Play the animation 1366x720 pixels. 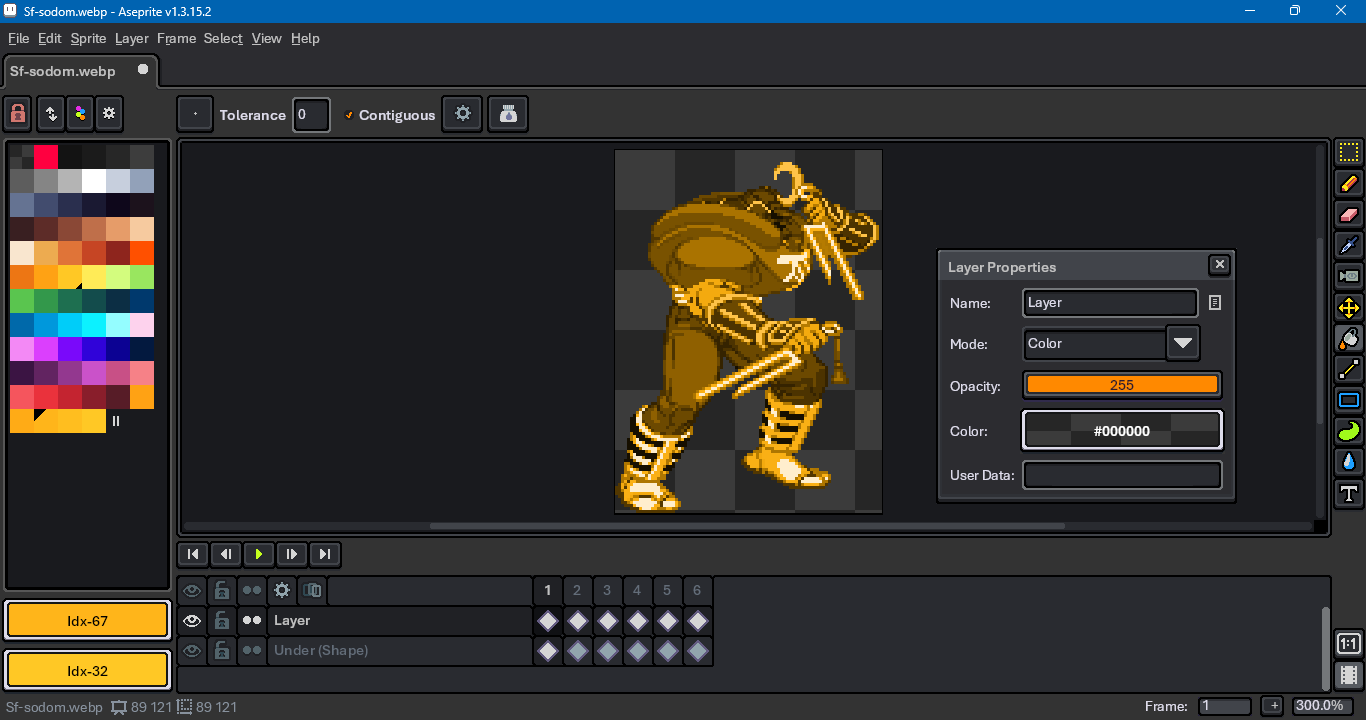(x=258, y=554)
